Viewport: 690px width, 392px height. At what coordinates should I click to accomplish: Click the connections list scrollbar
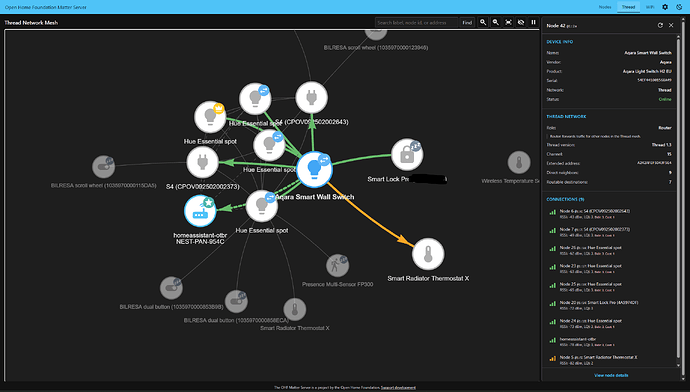coord(678,198)
